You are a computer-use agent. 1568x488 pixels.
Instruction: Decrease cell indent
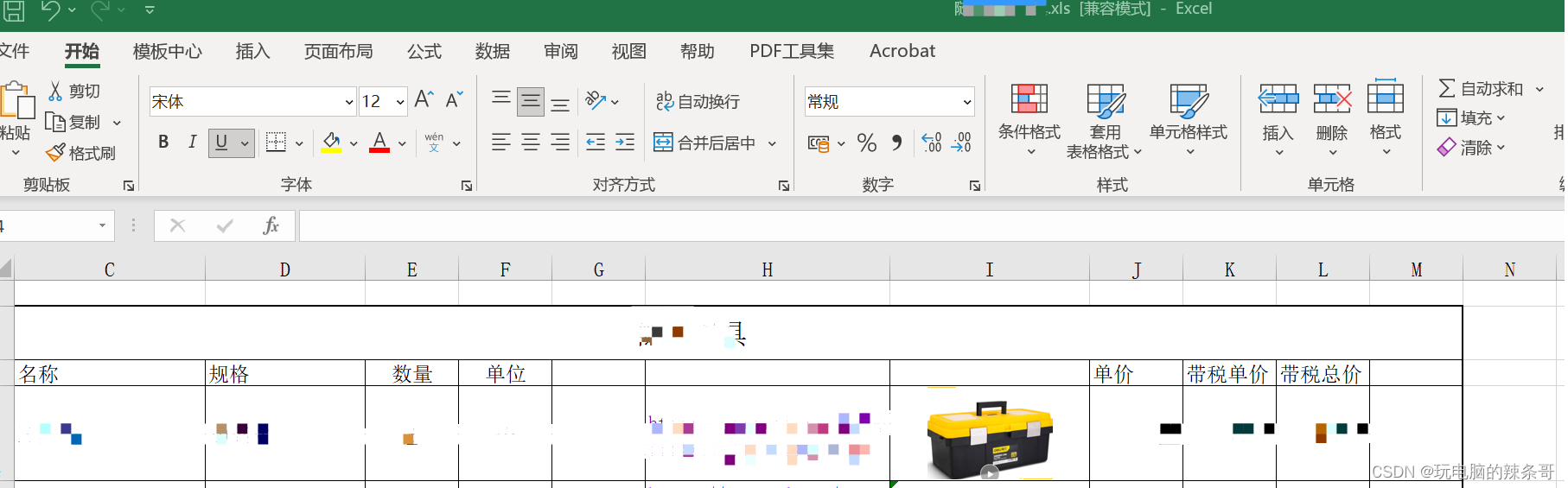pos(596,143)
